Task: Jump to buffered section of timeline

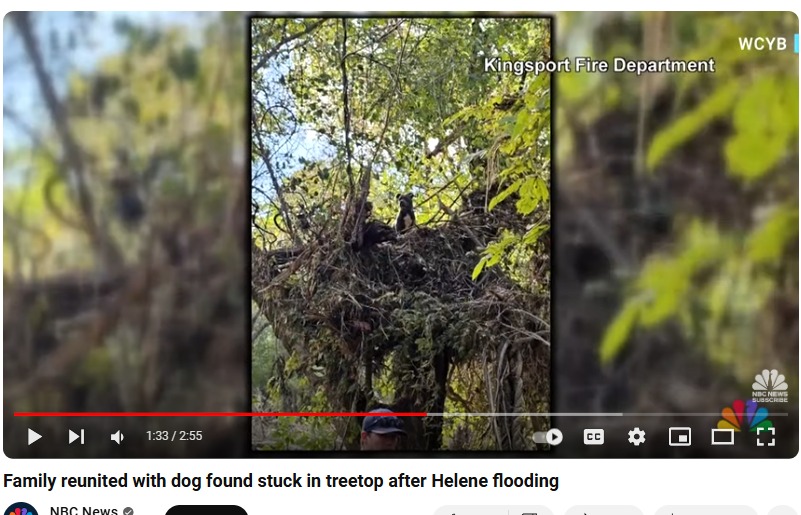Action: pyautogui.click(x=524, y=414)
